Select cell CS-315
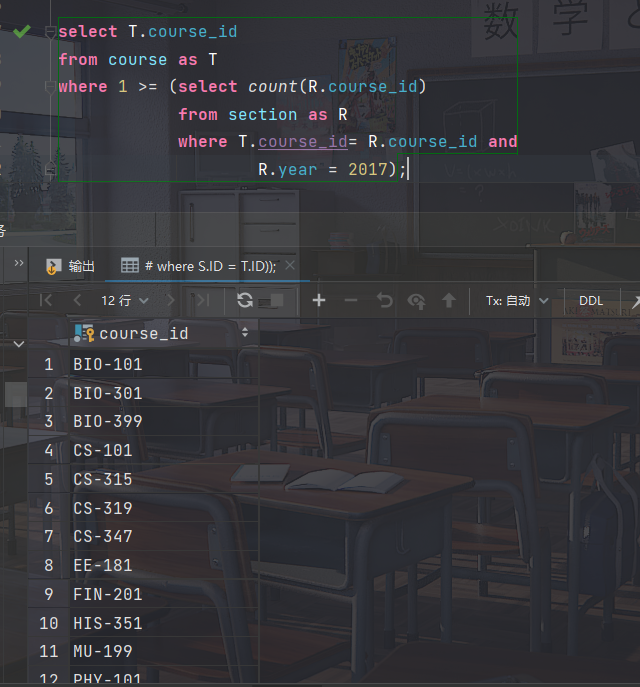This screenshot has height=687, width=640. 164,479
